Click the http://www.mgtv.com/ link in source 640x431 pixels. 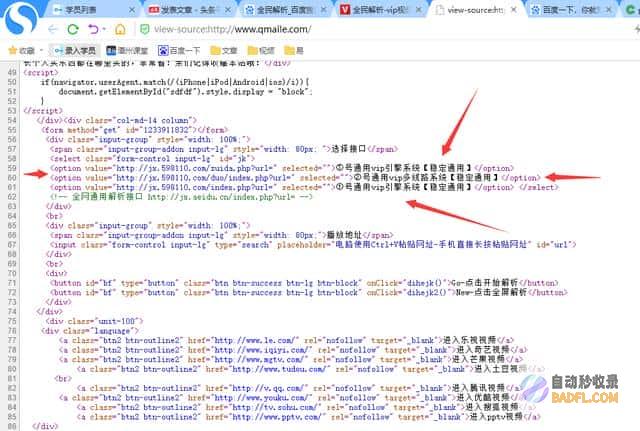click(x=261, y=360)
